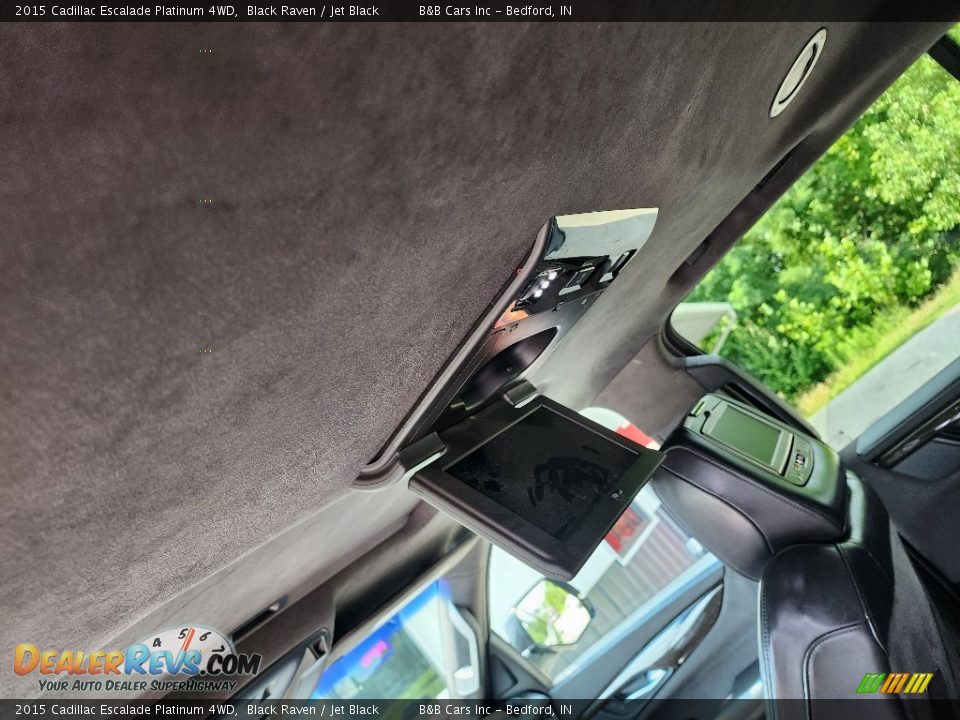Click 'B&B Cars Inc – Bedford, IN' in top bar

495,11
